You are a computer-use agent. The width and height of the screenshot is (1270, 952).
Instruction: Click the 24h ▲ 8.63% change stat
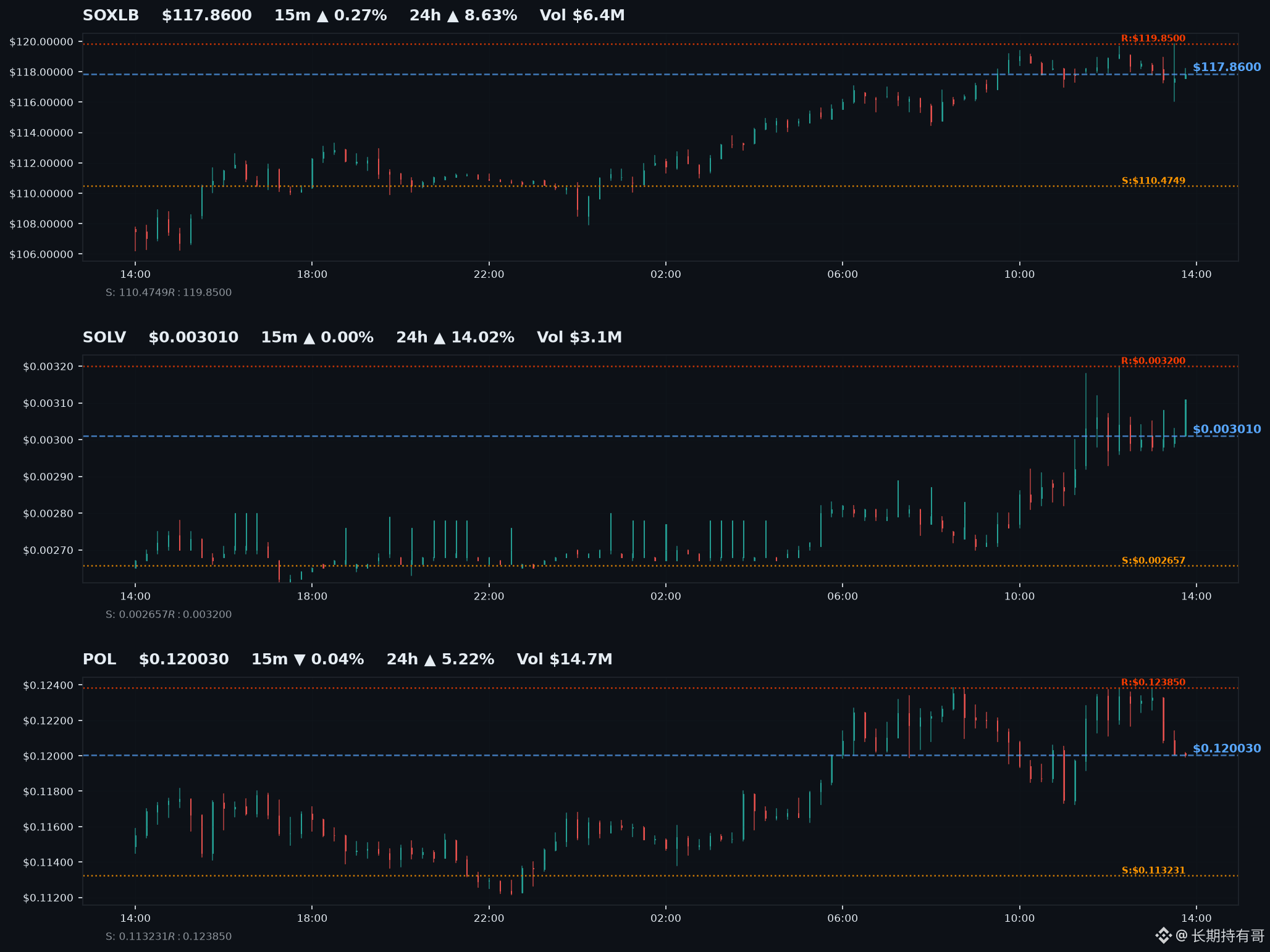pyautogui.click(x=463, y=15)
